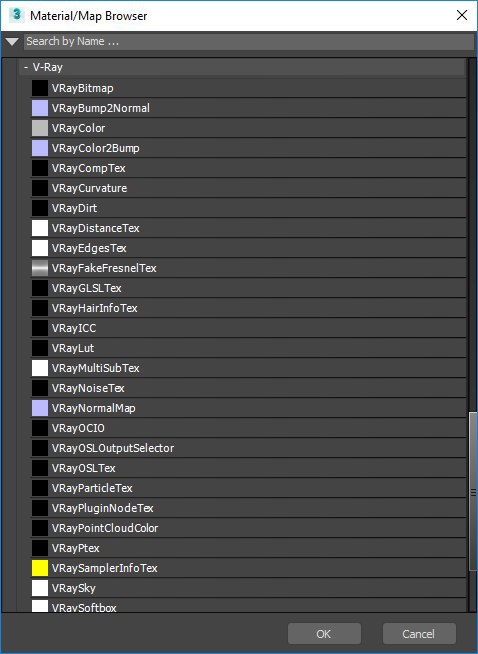Choose the VRayDirt map label

74,208
